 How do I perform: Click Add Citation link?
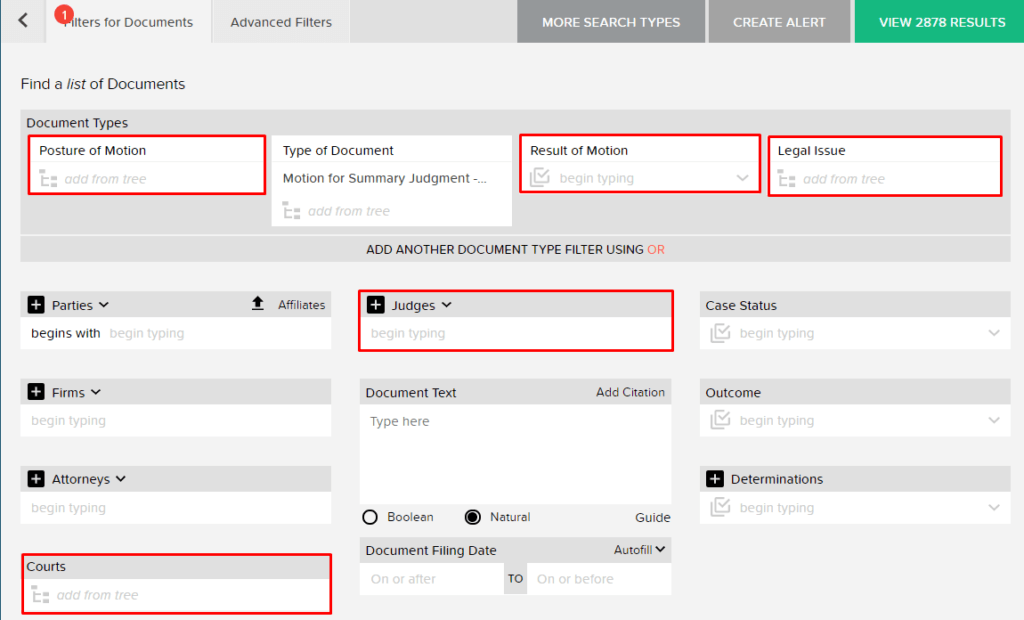point(630,392)
